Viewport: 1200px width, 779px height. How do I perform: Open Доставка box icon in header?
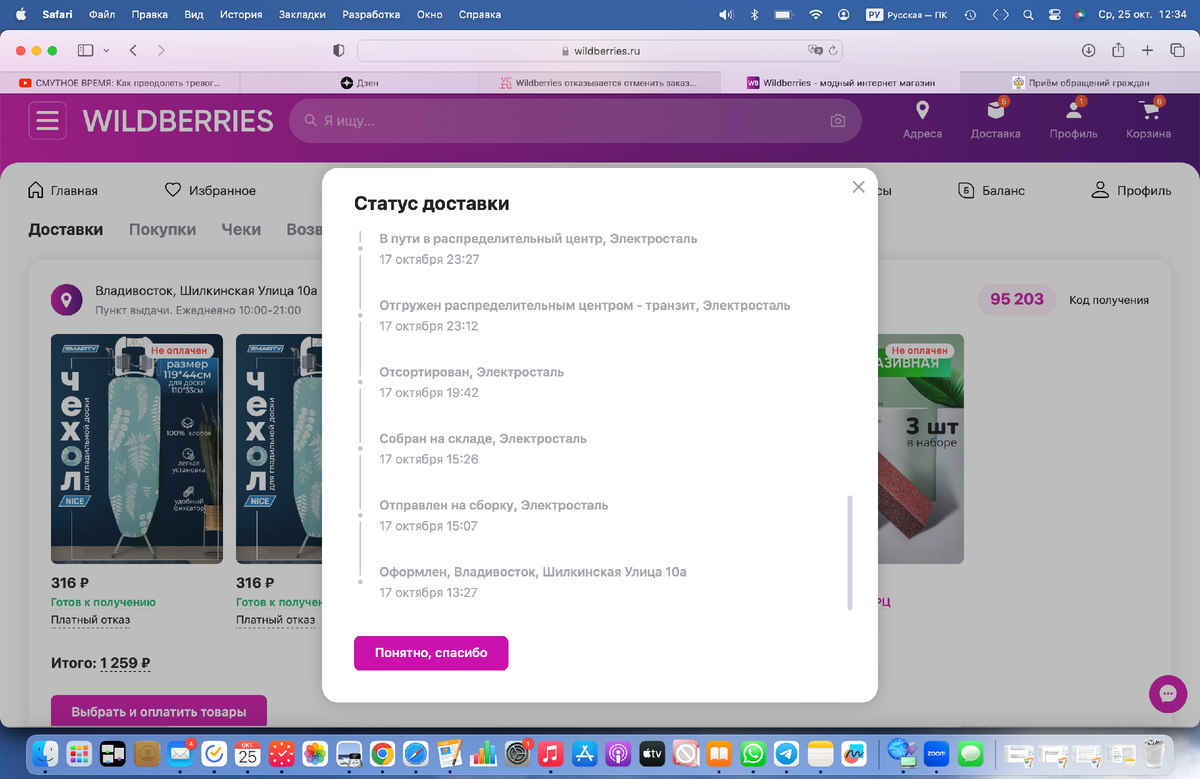995,110
